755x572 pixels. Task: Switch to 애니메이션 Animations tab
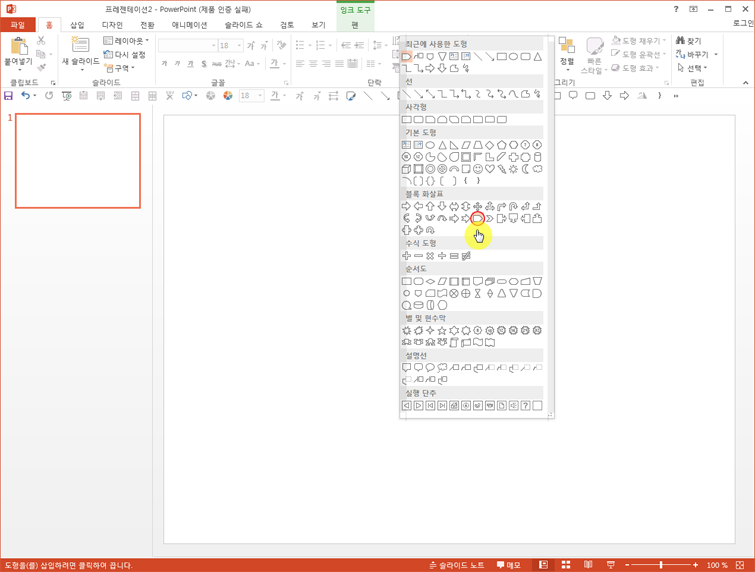tap(189, 25)
